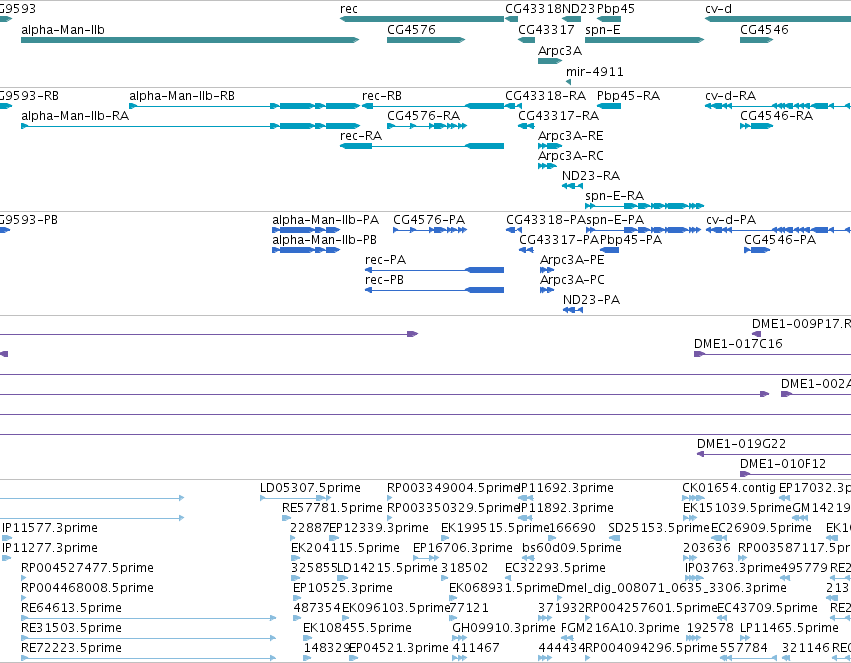Click the Arpc3A-RC transcript label
851x663 pixels.
click(x=570, y=156)
